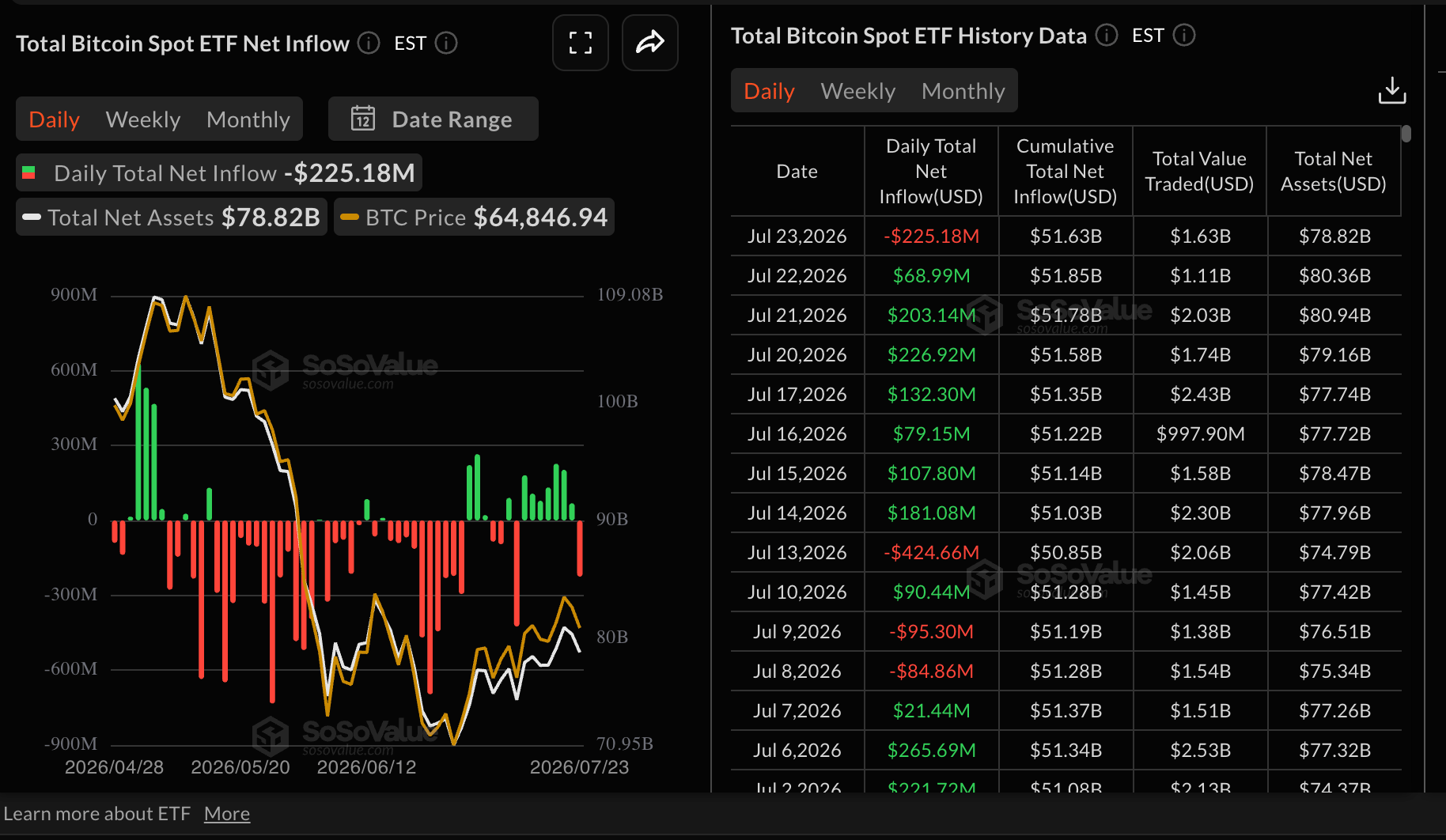Select the $1.11B value traded cell
1446x840 pixels.
1201,275
